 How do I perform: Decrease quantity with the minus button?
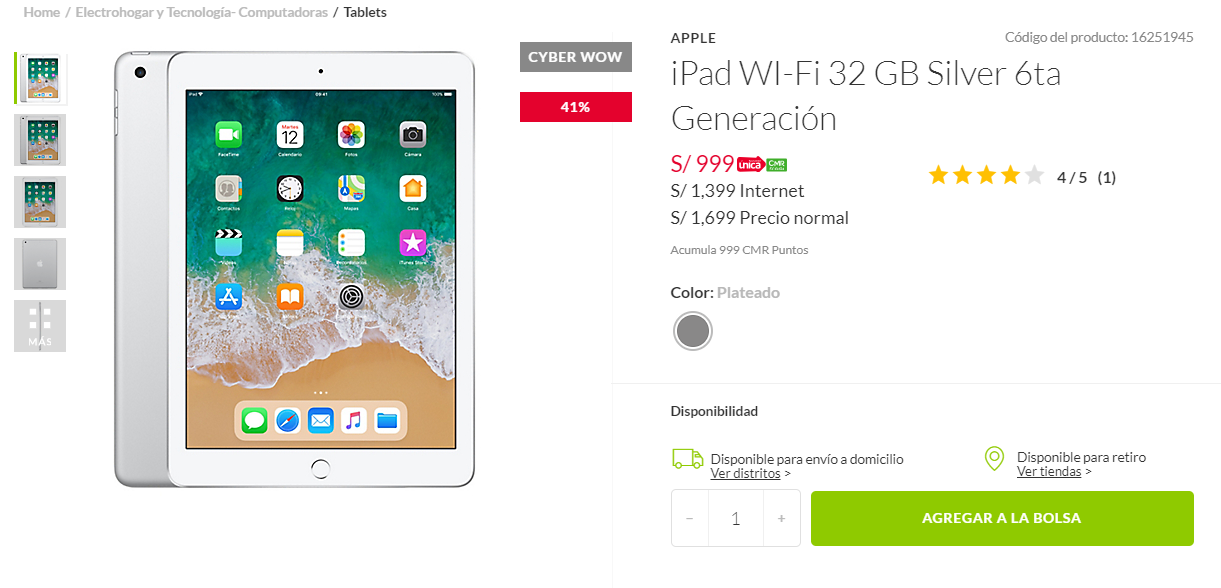coord(690,518)
